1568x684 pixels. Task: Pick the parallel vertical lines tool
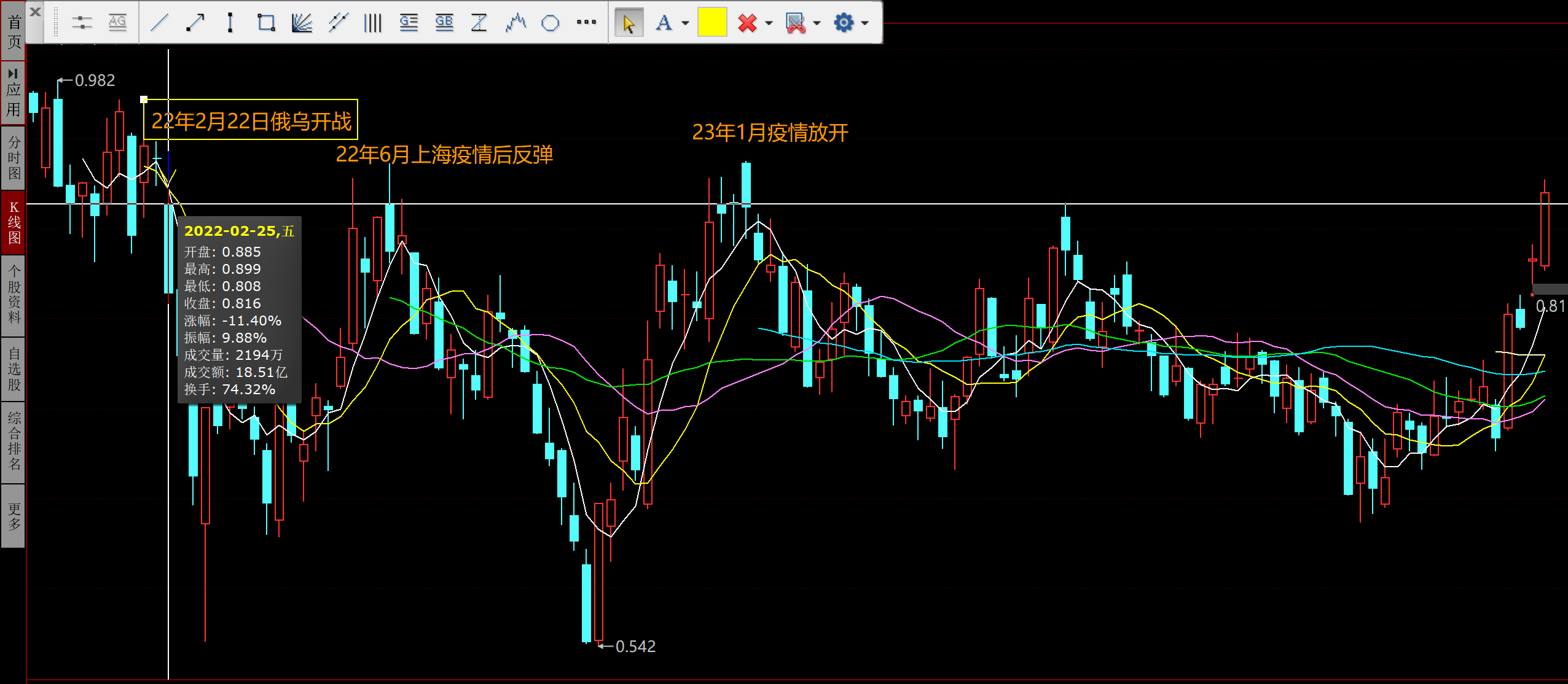coord(372,23)
